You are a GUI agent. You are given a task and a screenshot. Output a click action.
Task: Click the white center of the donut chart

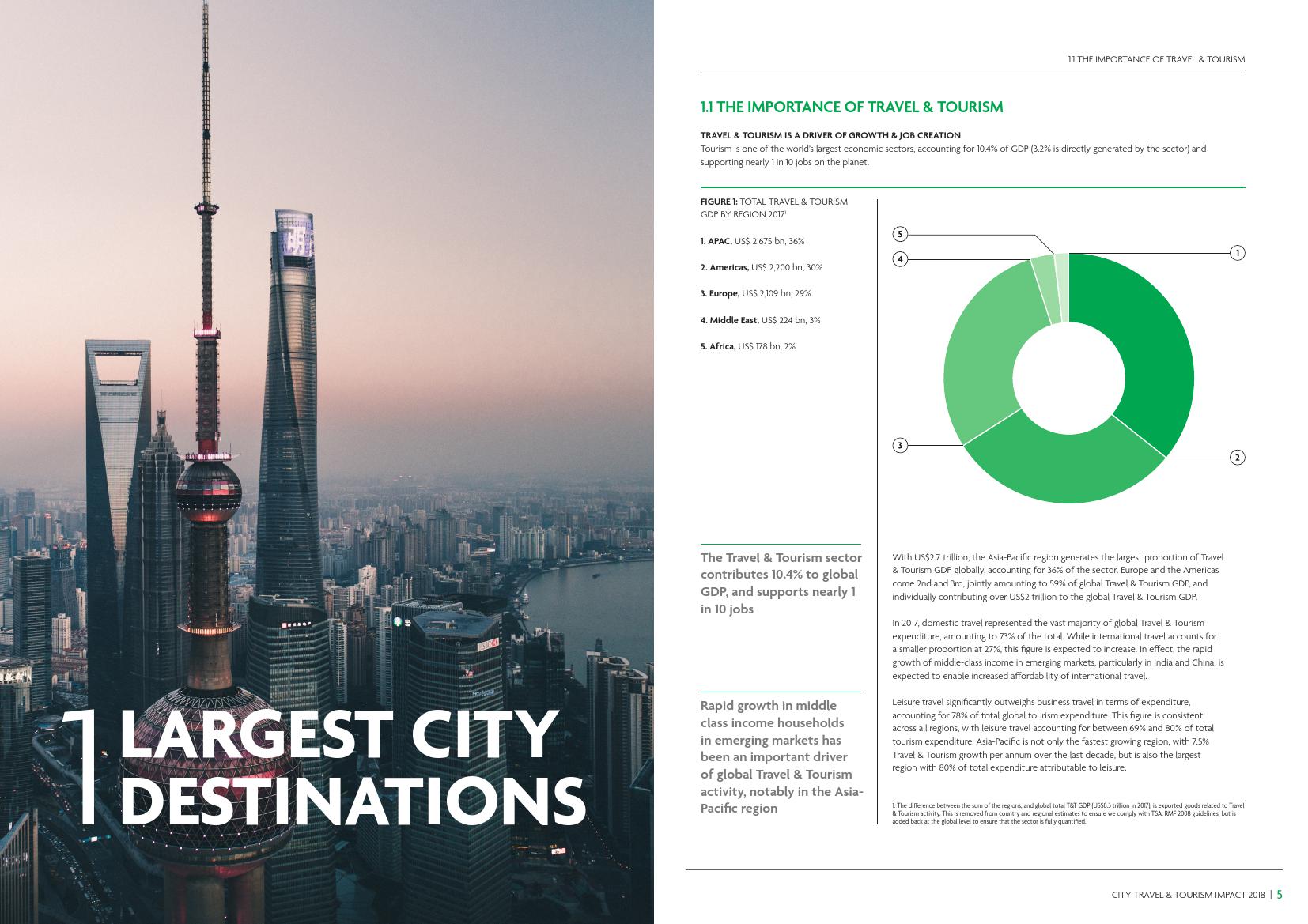[x=1068, y=379]
